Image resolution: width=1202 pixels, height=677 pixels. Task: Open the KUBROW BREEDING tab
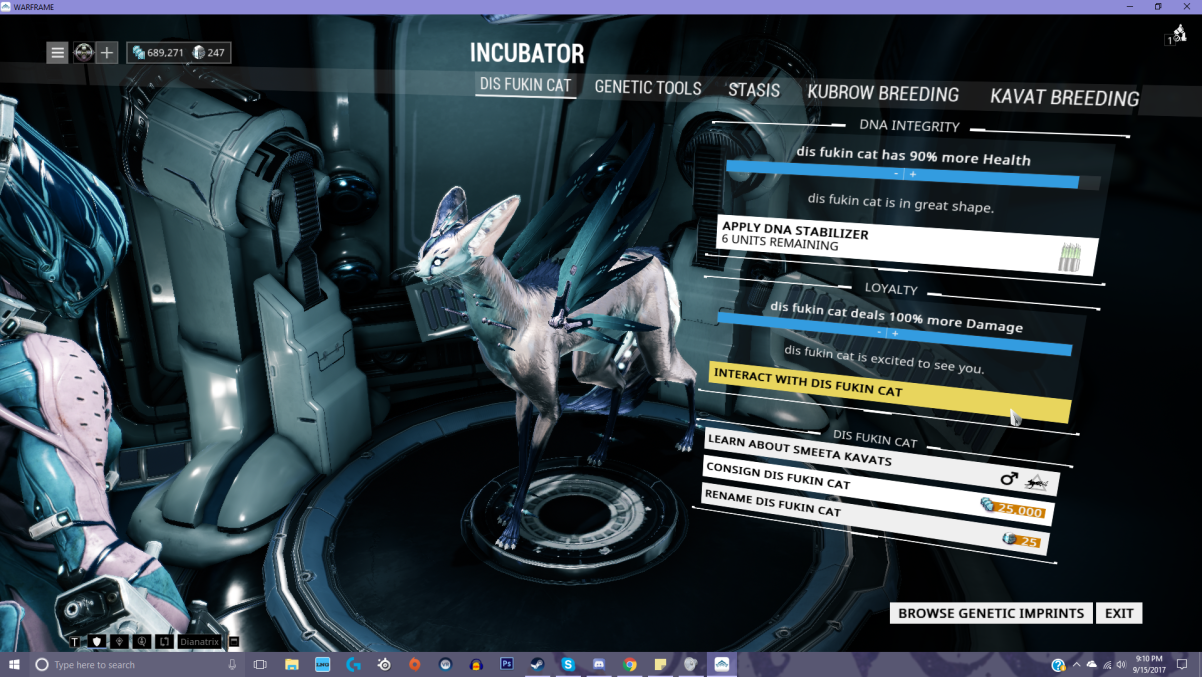pyautogui.click(x=883, y=94)
